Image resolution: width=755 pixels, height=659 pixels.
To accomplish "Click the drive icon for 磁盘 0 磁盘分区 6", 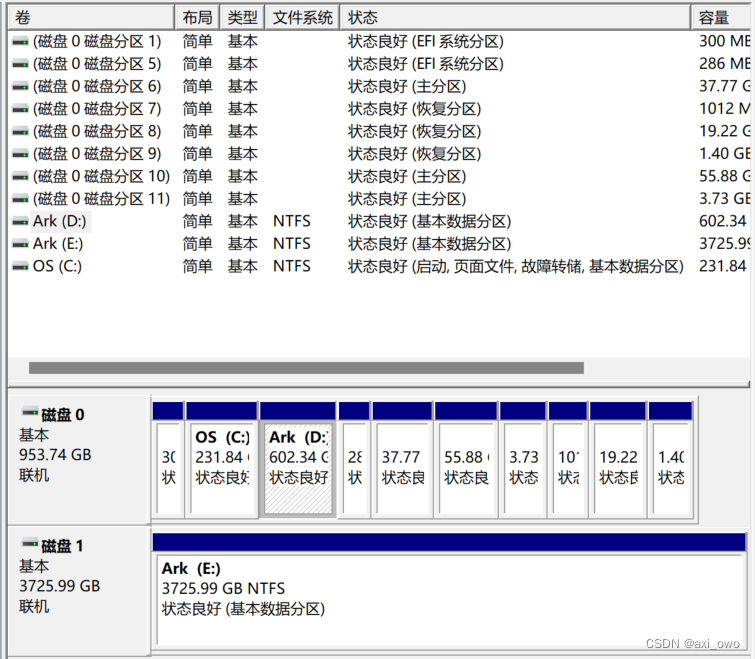I will 20,87.
